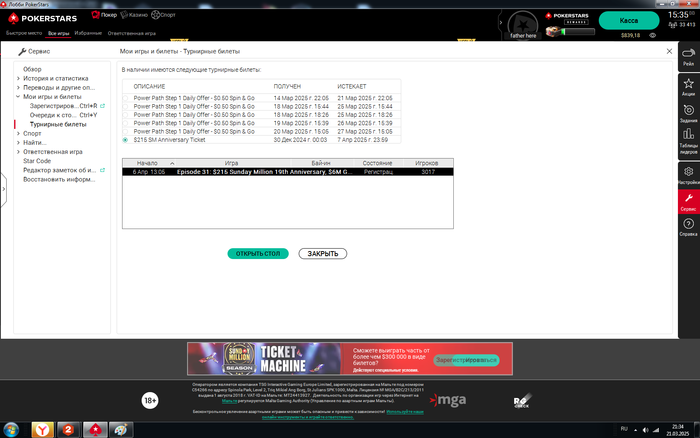The image size is (700, 438).
Task: Sort tournaments by Начало column
Action: pyautogui.click(x=149, y=163)
